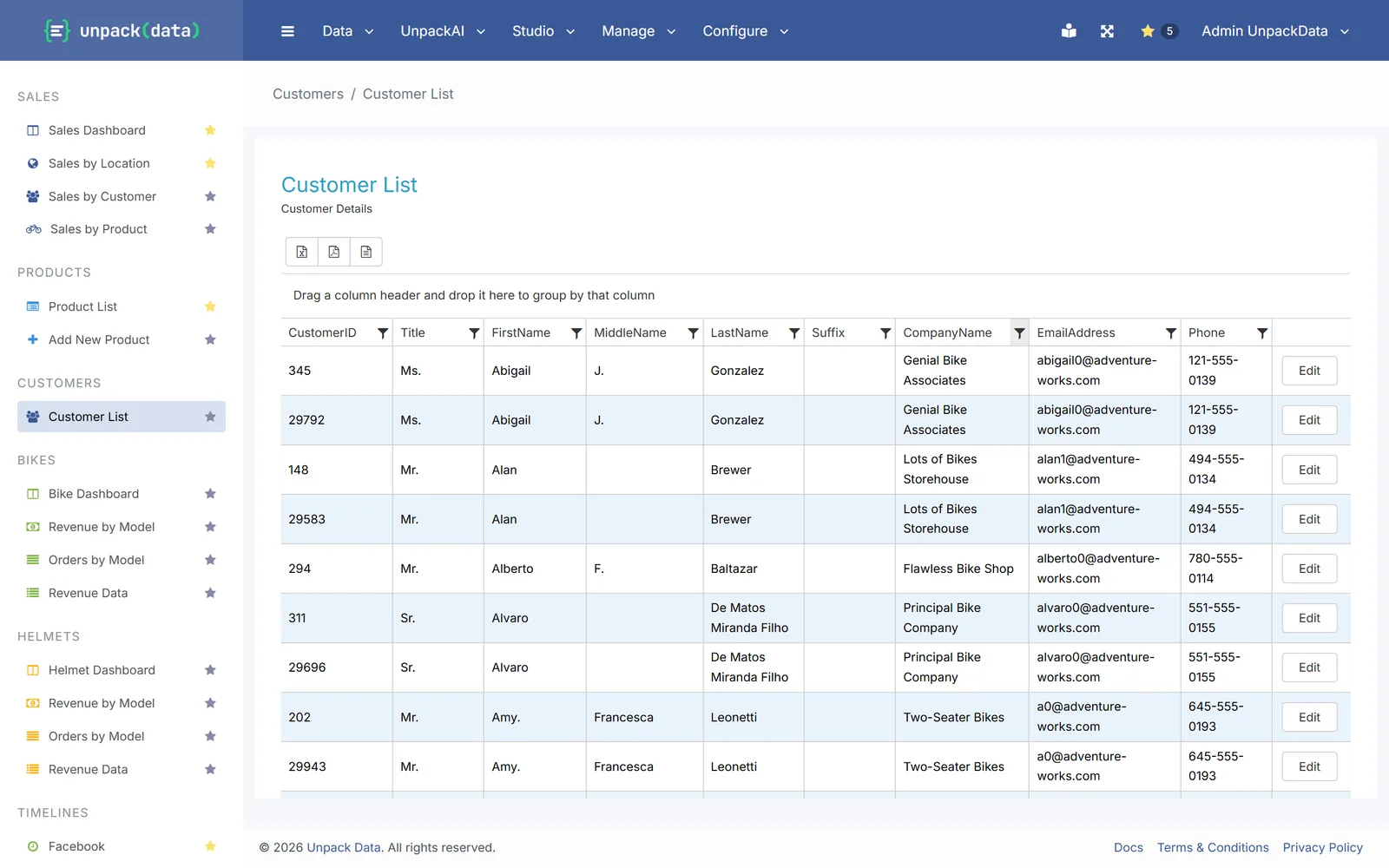1389x868 pixels.
Task: Open favorites star with badge 5
Action: pyautogui.click(x=1158, y=31)
